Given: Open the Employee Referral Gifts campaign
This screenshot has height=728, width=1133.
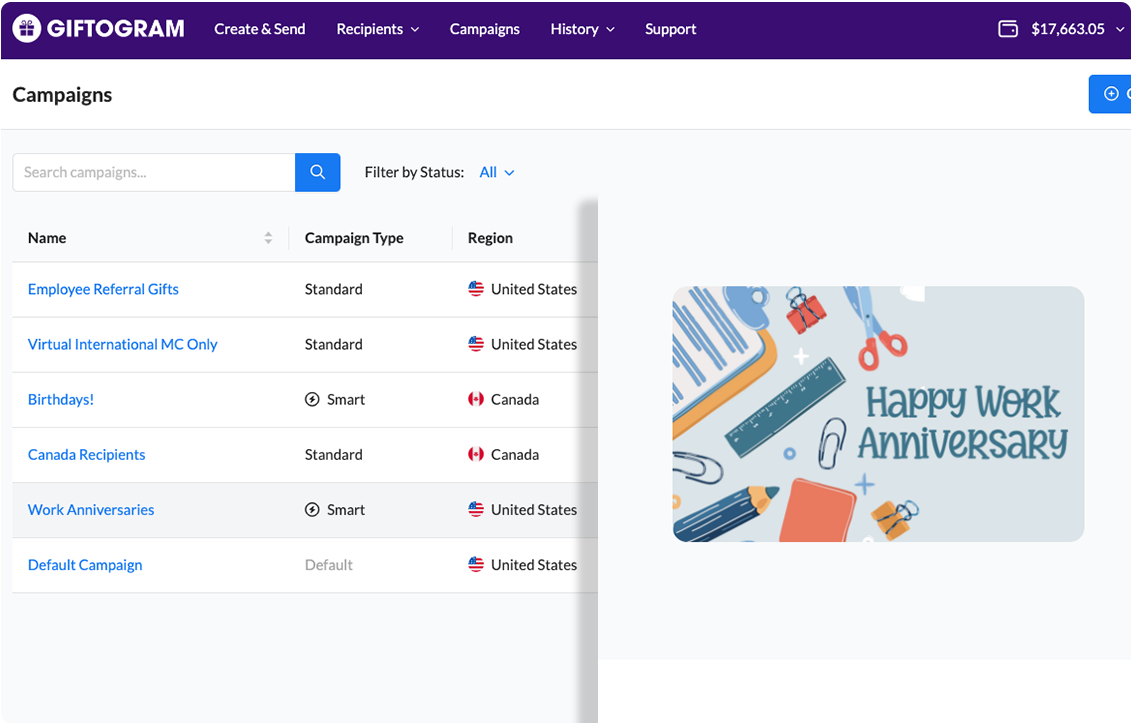Looking at the screenshot, I should 103,289.
